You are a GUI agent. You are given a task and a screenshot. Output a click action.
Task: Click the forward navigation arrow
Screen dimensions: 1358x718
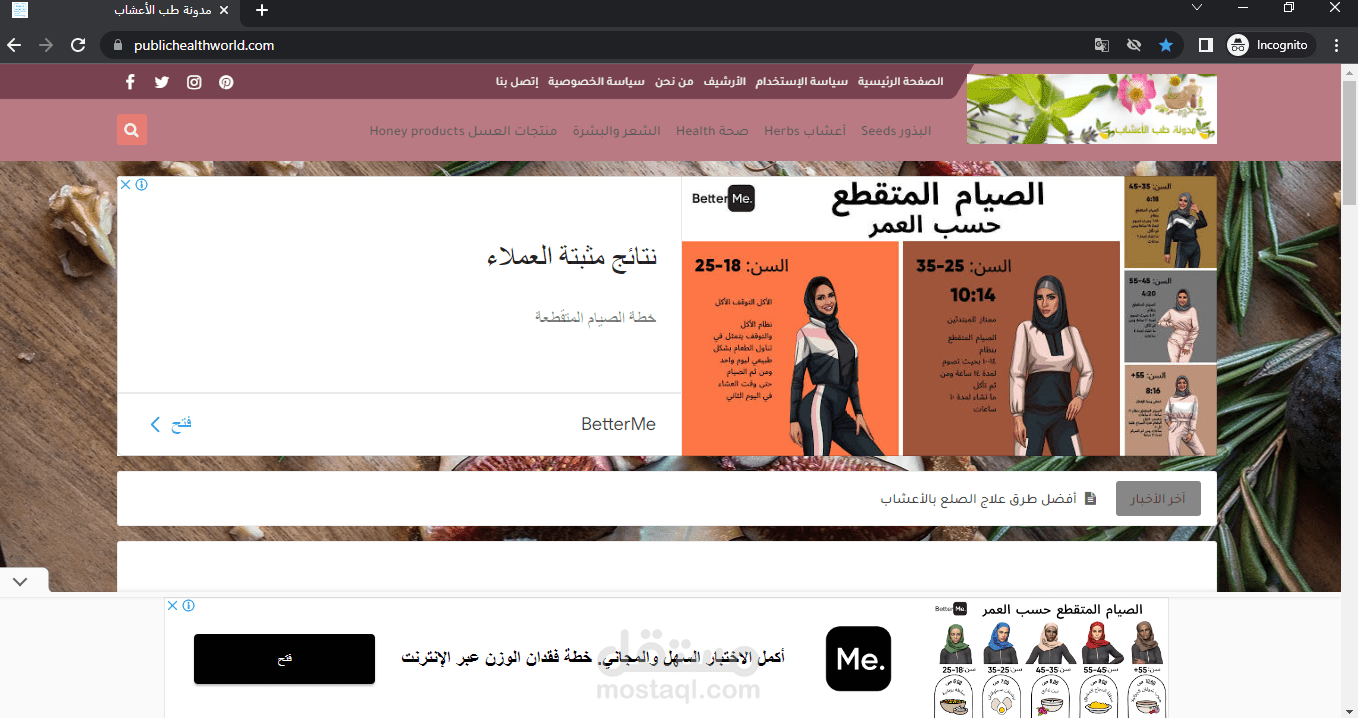click(x=46, y=45)
